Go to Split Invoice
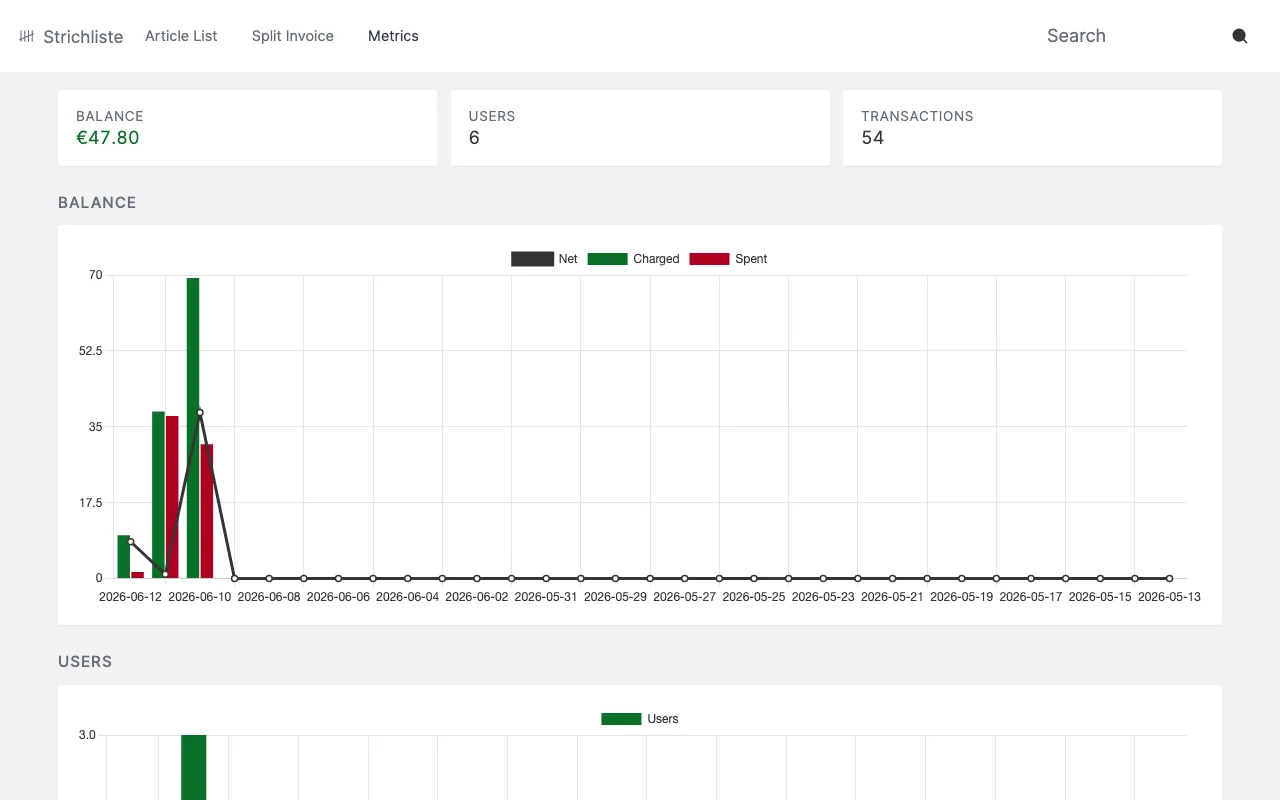Image resolution: width=1280 pixels, height=800 pixels. (x=293, y=36)
